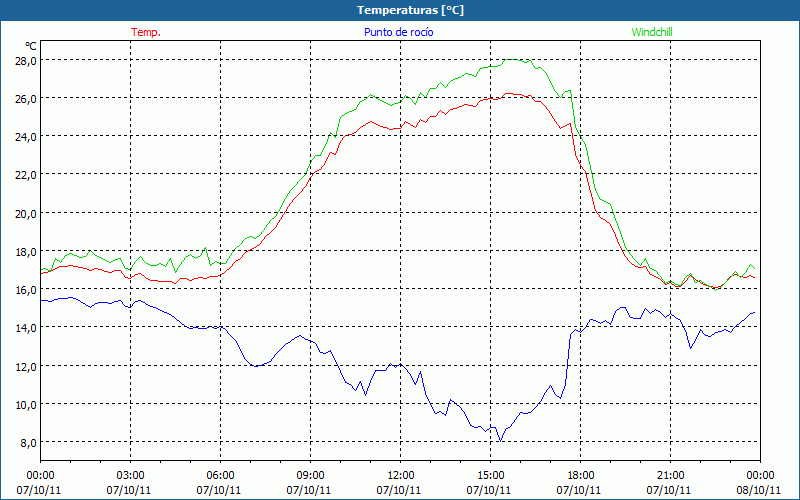Click the 12,0 y-axis value
Viewport: 800px width, 500px height.
point(25,367)
